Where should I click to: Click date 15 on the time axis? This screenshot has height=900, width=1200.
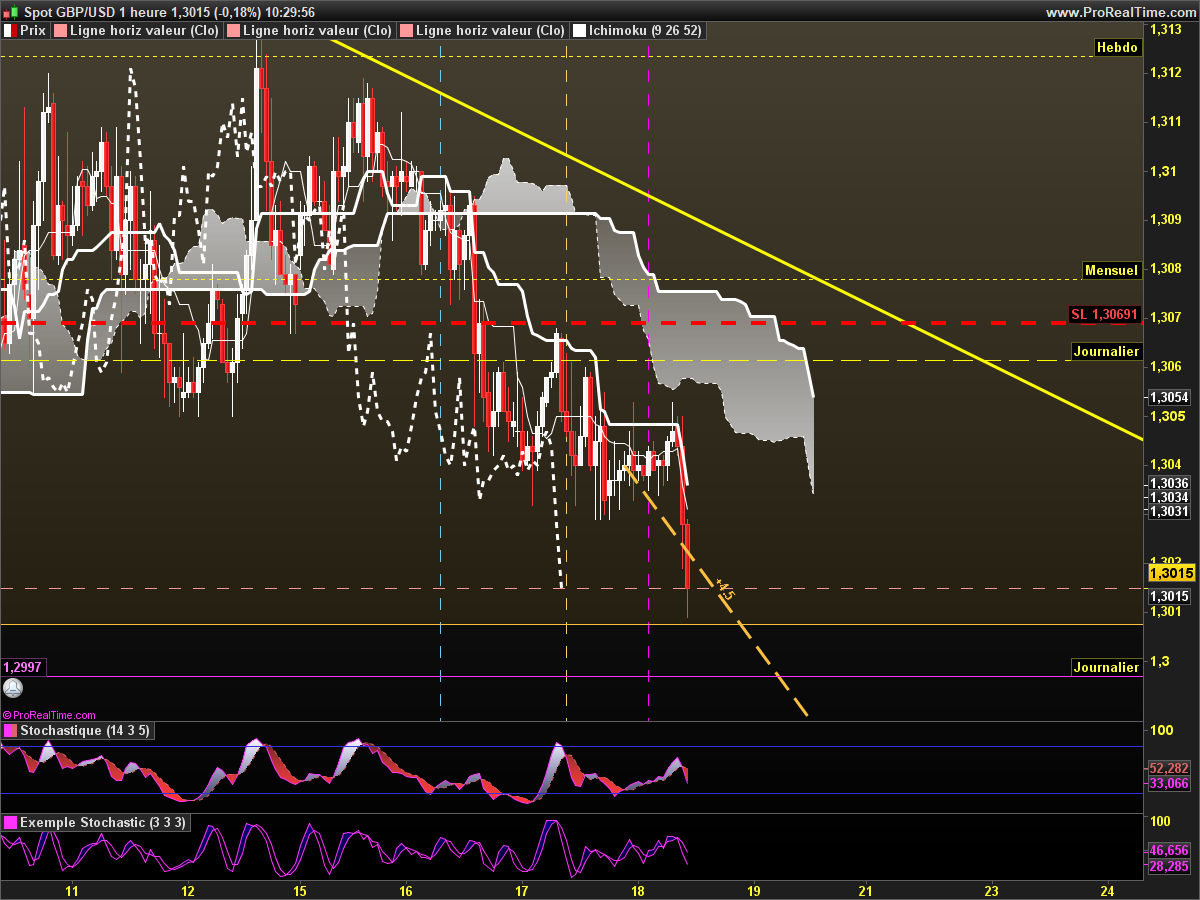tap(300, 889)
